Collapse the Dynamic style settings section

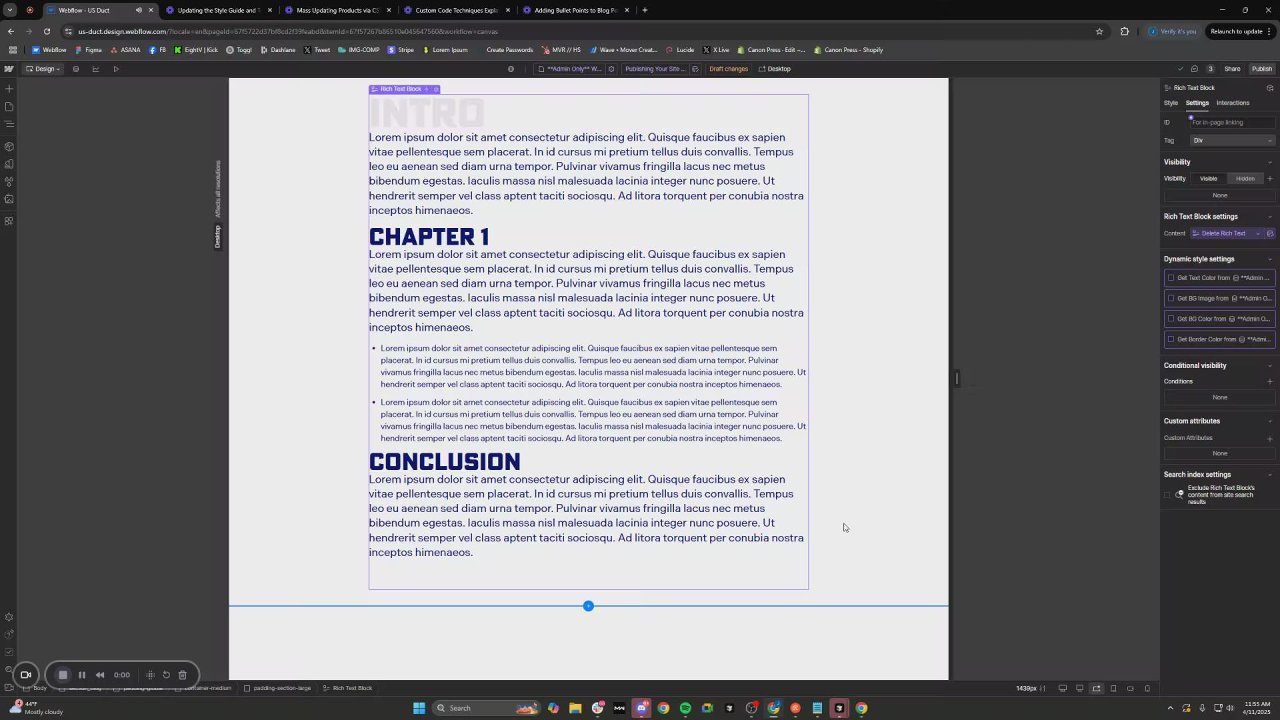(x=1270, y=259)
